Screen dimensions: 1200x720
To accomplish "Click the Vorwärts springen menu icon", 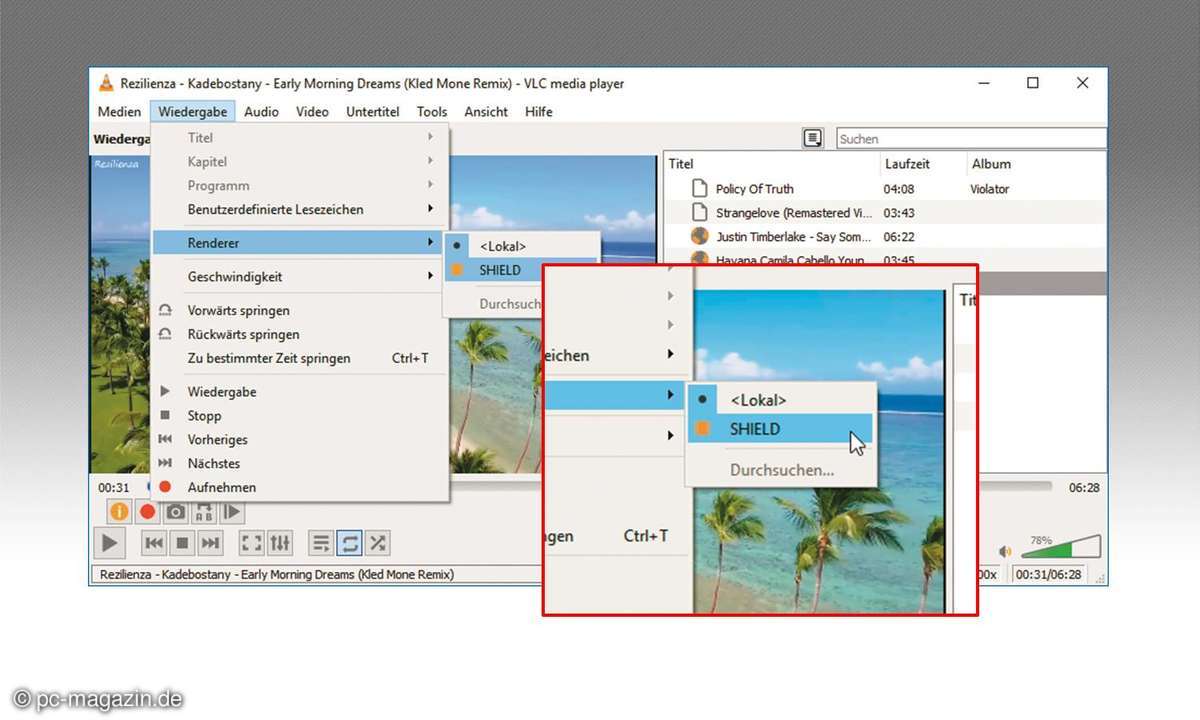I will click(166, 310).
